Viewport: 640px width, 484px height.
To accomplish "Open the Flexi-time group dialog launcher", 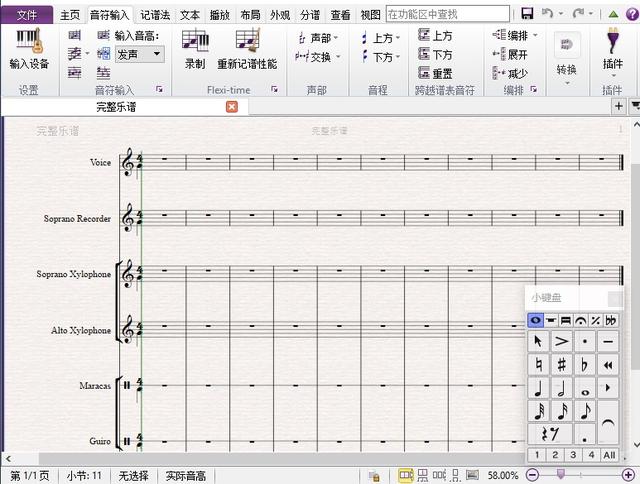I will pyautogui.click(x=274, y=89).
